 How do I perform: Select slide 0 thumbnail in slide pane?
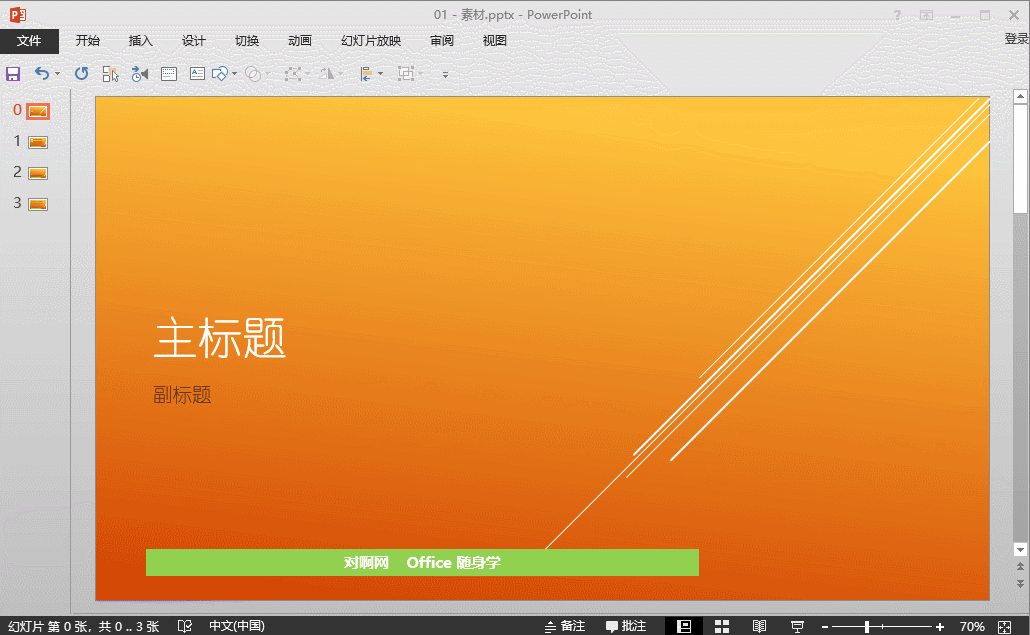pos(38,112)
